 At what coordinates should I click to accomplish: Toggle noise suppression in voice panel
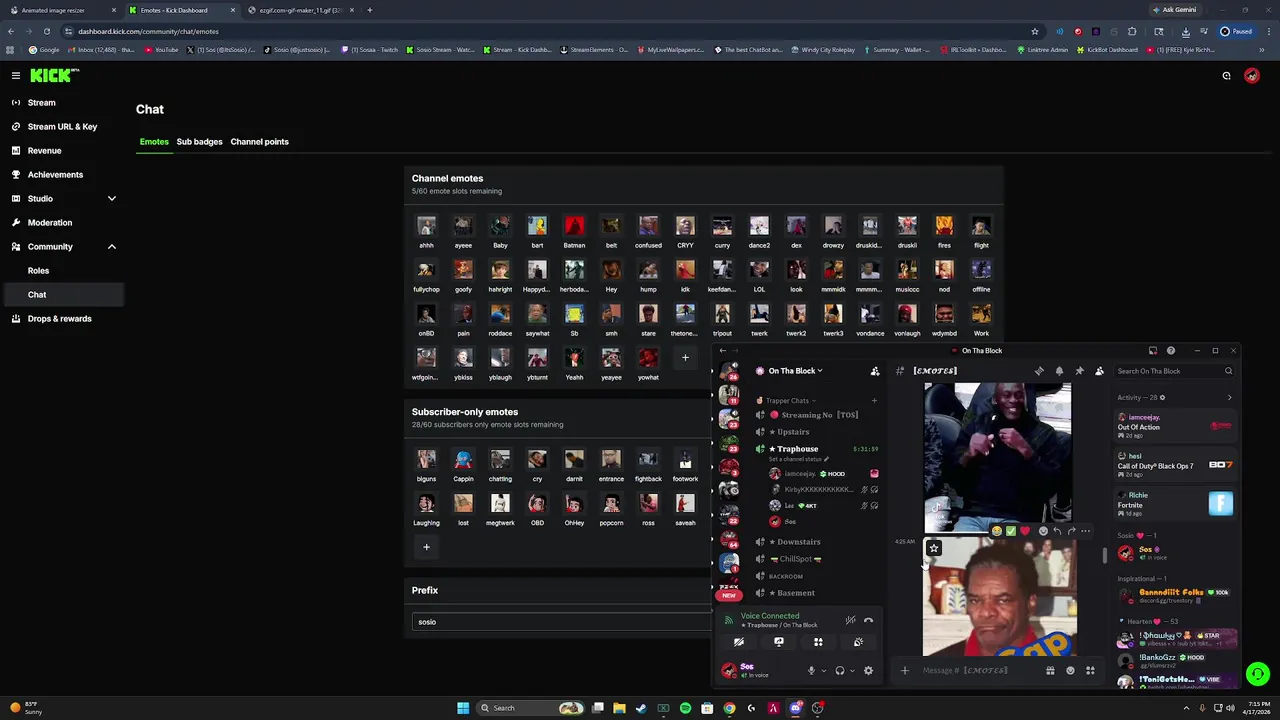coord(850,620)
